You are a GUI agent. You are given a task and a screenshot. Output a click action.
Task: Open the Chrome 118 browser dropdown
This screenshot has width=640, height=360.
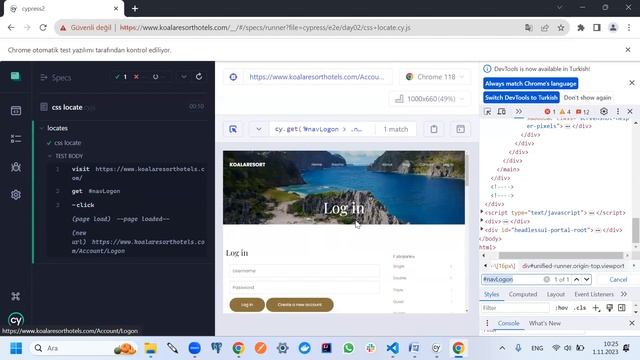tap(435, 77)
